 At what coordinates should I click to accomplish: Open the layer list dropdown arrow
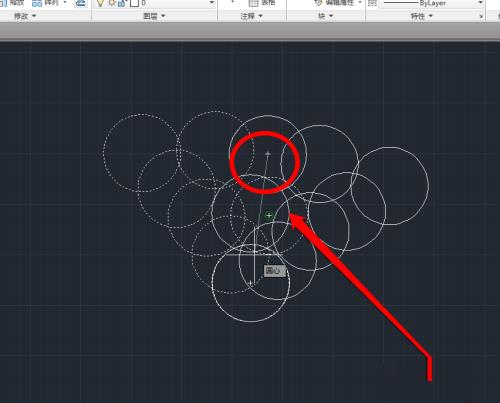(x=211, y=3)
